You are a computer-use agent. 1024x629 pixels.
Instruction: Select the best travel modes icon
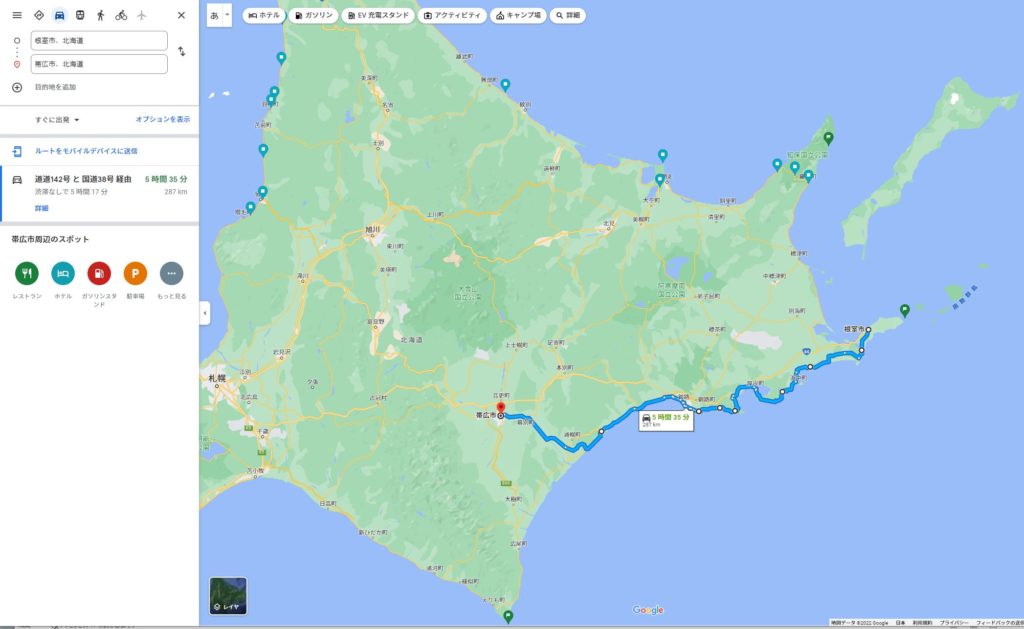(x=38, y=15)
